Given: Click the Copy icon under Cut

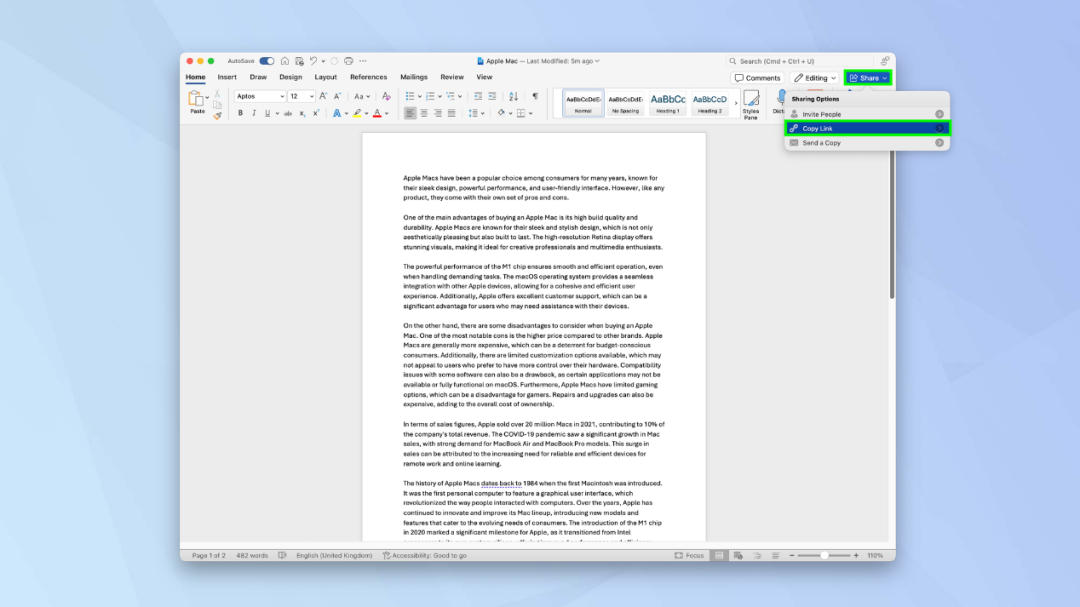Looking at the screenshot, I should pos(217,105).
